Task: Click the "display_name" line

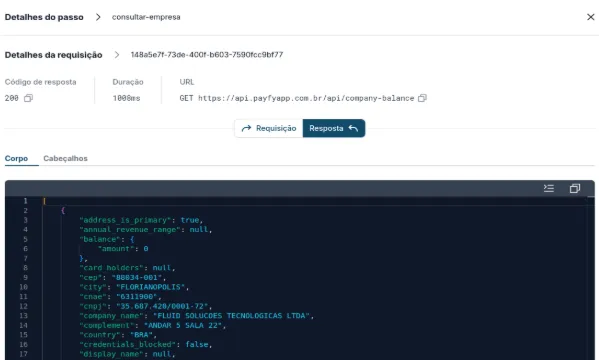Action: click(127, 354)
